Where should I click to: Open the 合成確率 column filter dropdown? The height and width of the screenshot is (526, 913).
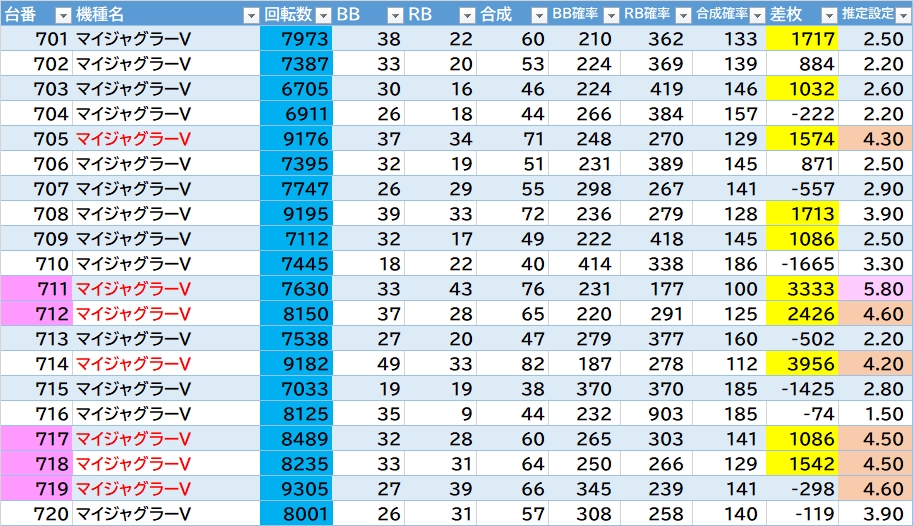pyautogui.click(x=758, y=15)
